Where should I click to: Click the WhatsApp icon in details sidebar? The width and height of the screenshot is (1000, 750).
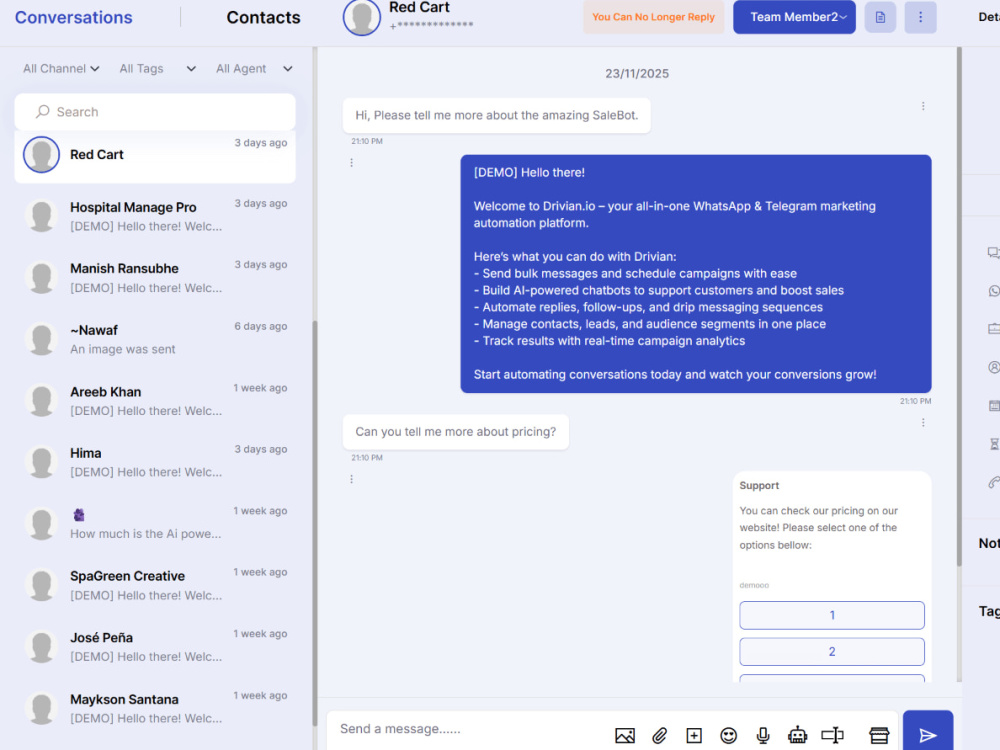[x=994, y=291]
